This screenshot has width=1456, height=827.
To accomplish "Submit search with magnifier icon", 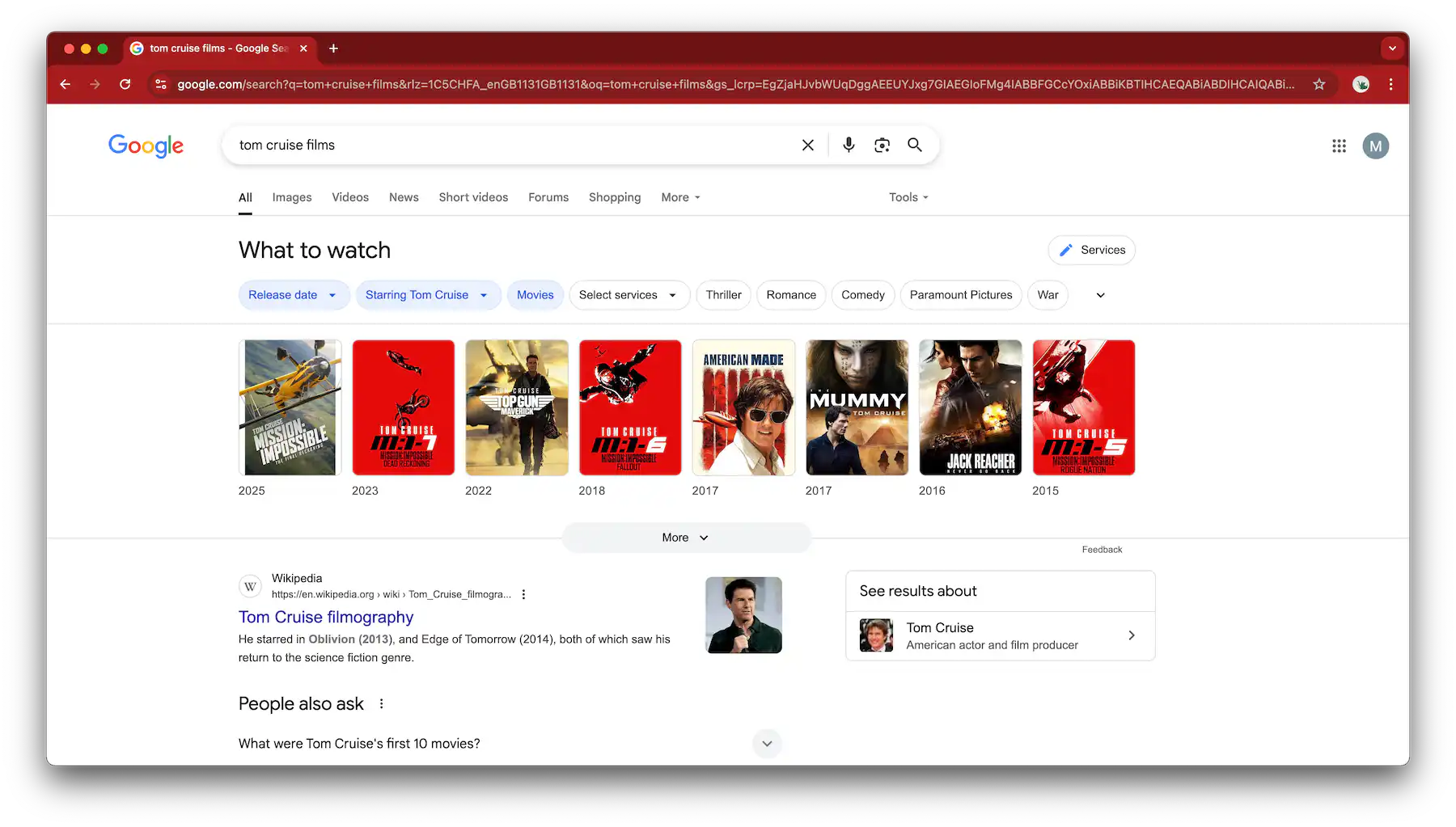I will (915, 145).
